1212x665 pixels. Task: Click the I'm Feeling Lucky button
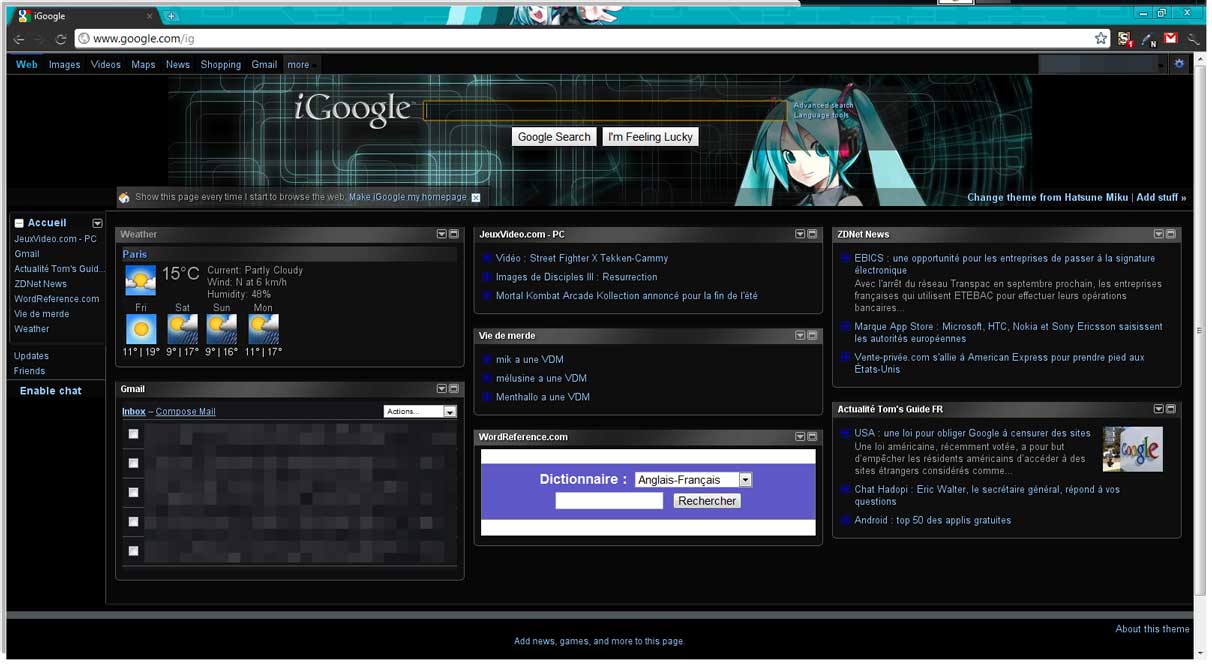650,136
